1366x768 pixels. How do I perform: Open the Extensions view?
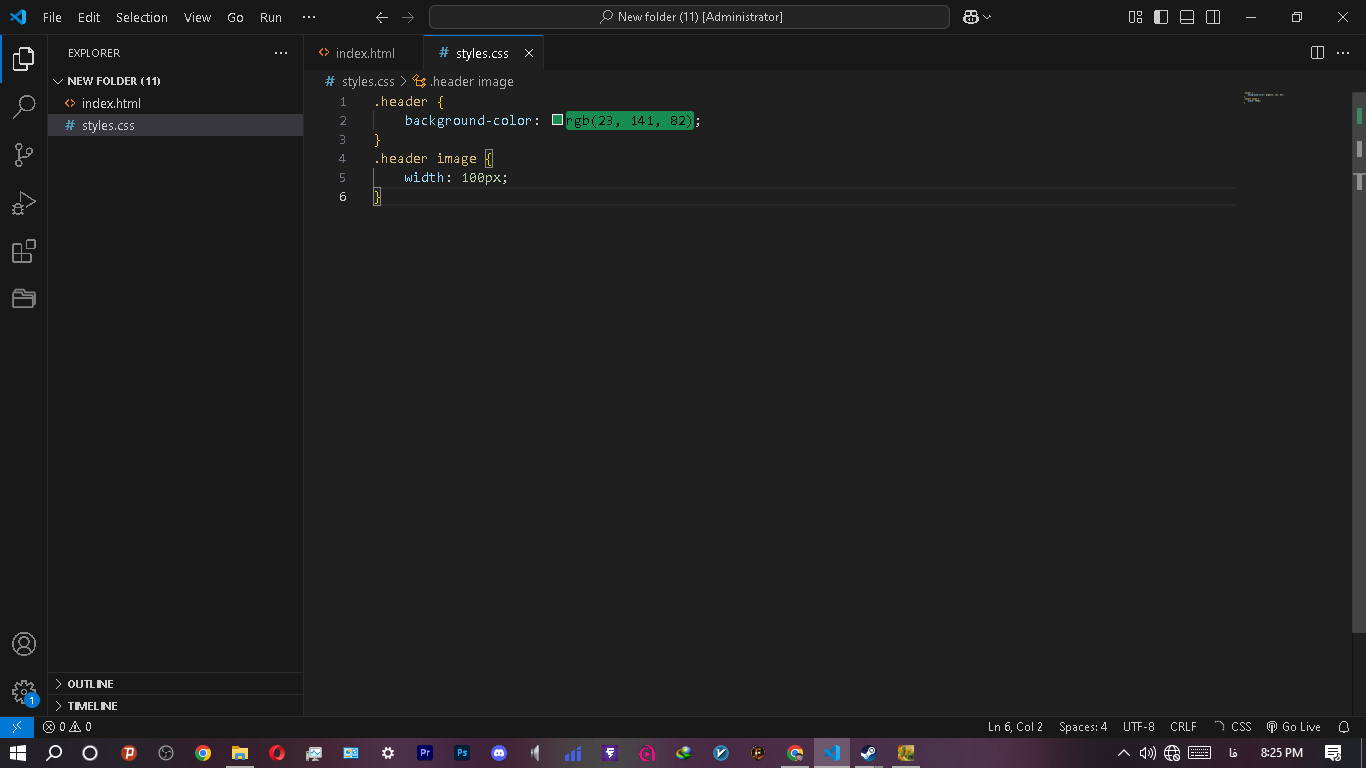[x=24, y=251]
